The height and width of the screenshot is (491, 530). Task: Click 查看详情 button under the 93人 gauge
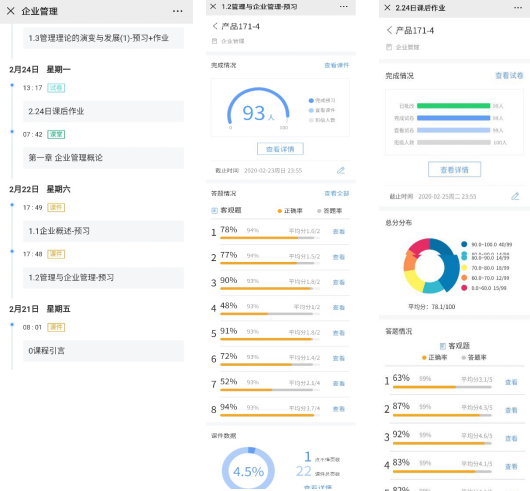pyautogui.click(x=280, y=149)
